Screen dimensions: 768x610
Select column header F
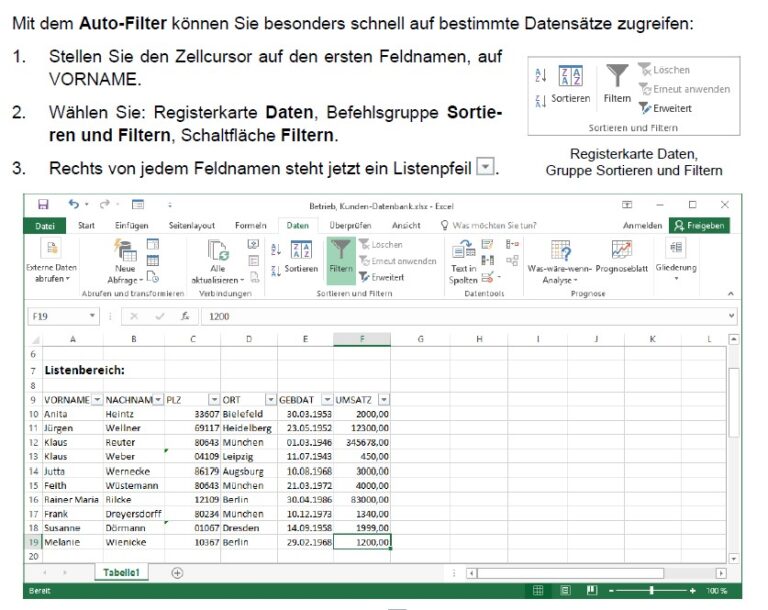(362, 339)
